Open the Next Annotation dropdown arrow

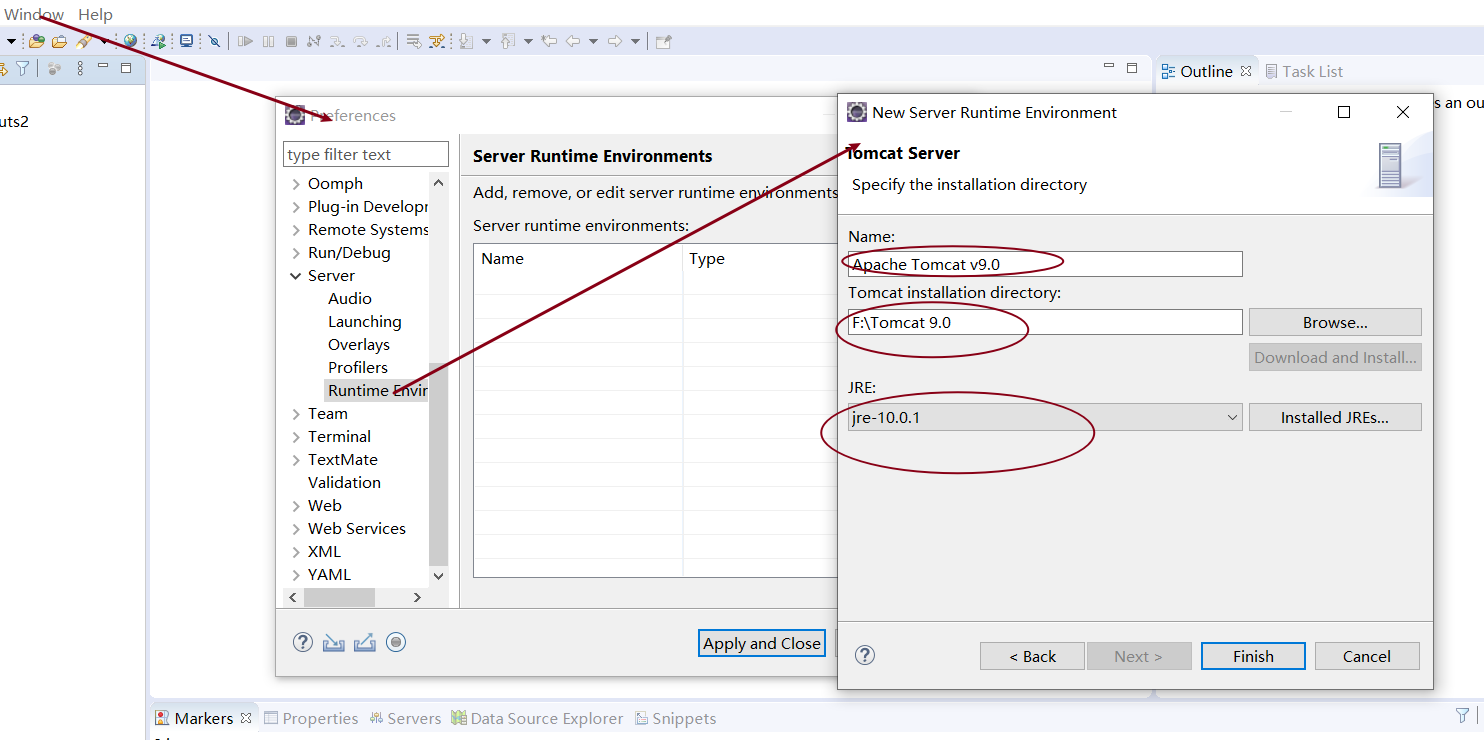click(x=486, y=41)
